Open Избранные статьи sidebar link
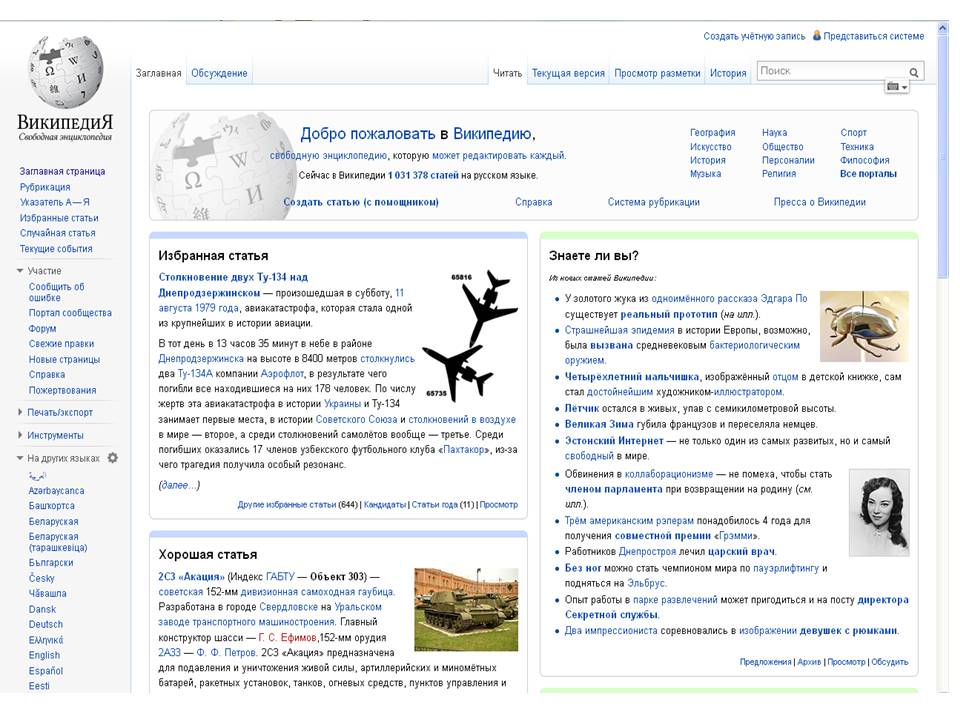This screenshot has height=720, width=960. point(59,218)
